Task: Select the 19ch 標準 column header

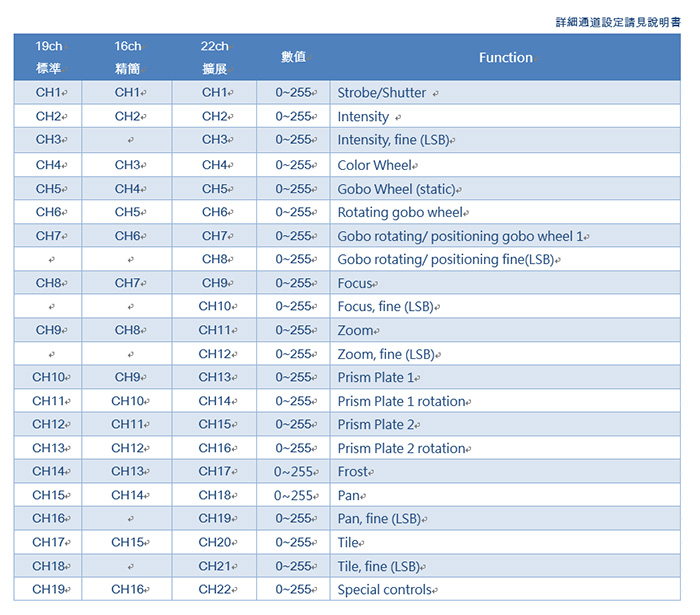Action: tap(48, 58)
